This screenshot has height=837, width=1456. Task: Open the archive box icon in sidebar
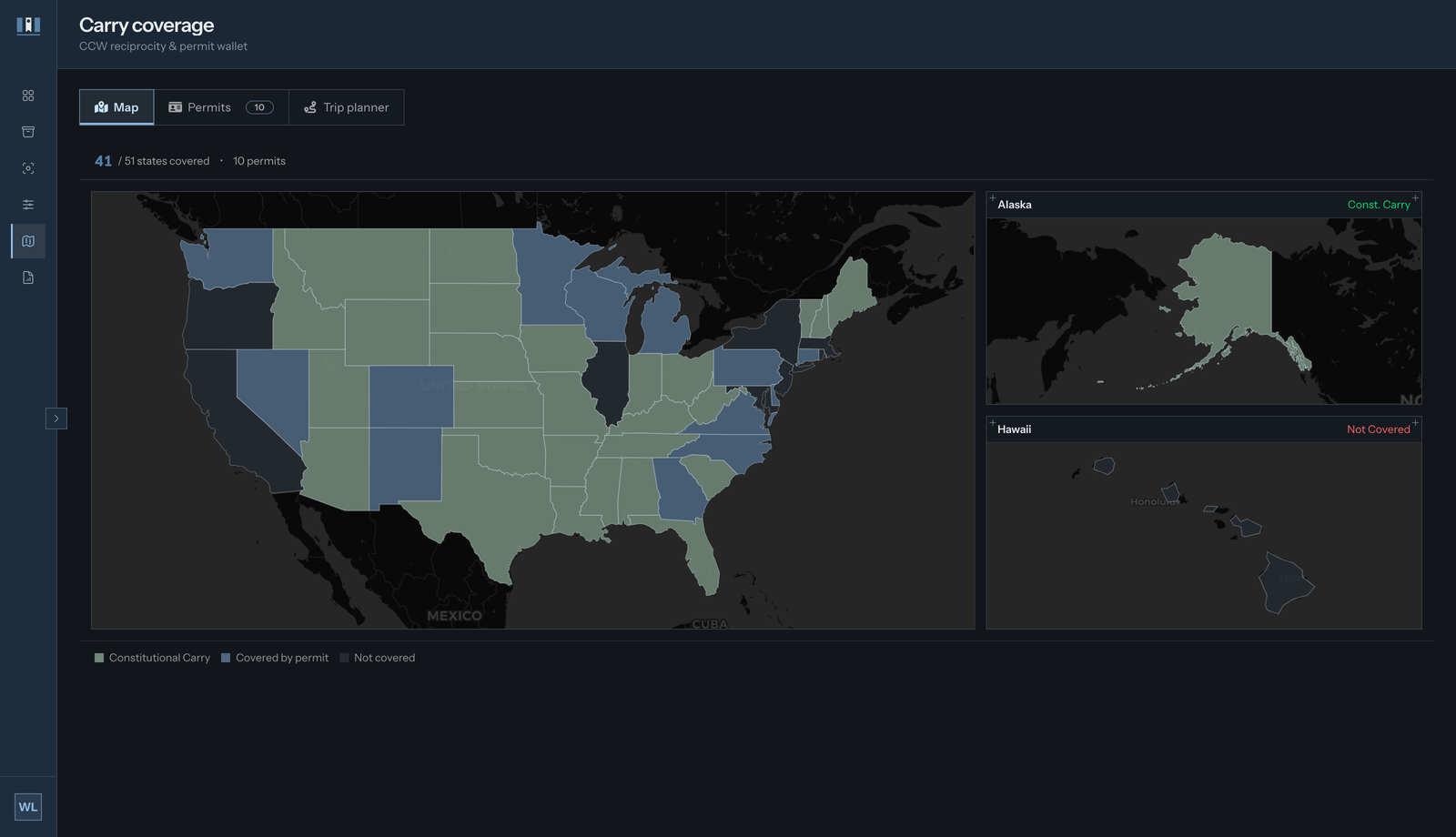28,132
